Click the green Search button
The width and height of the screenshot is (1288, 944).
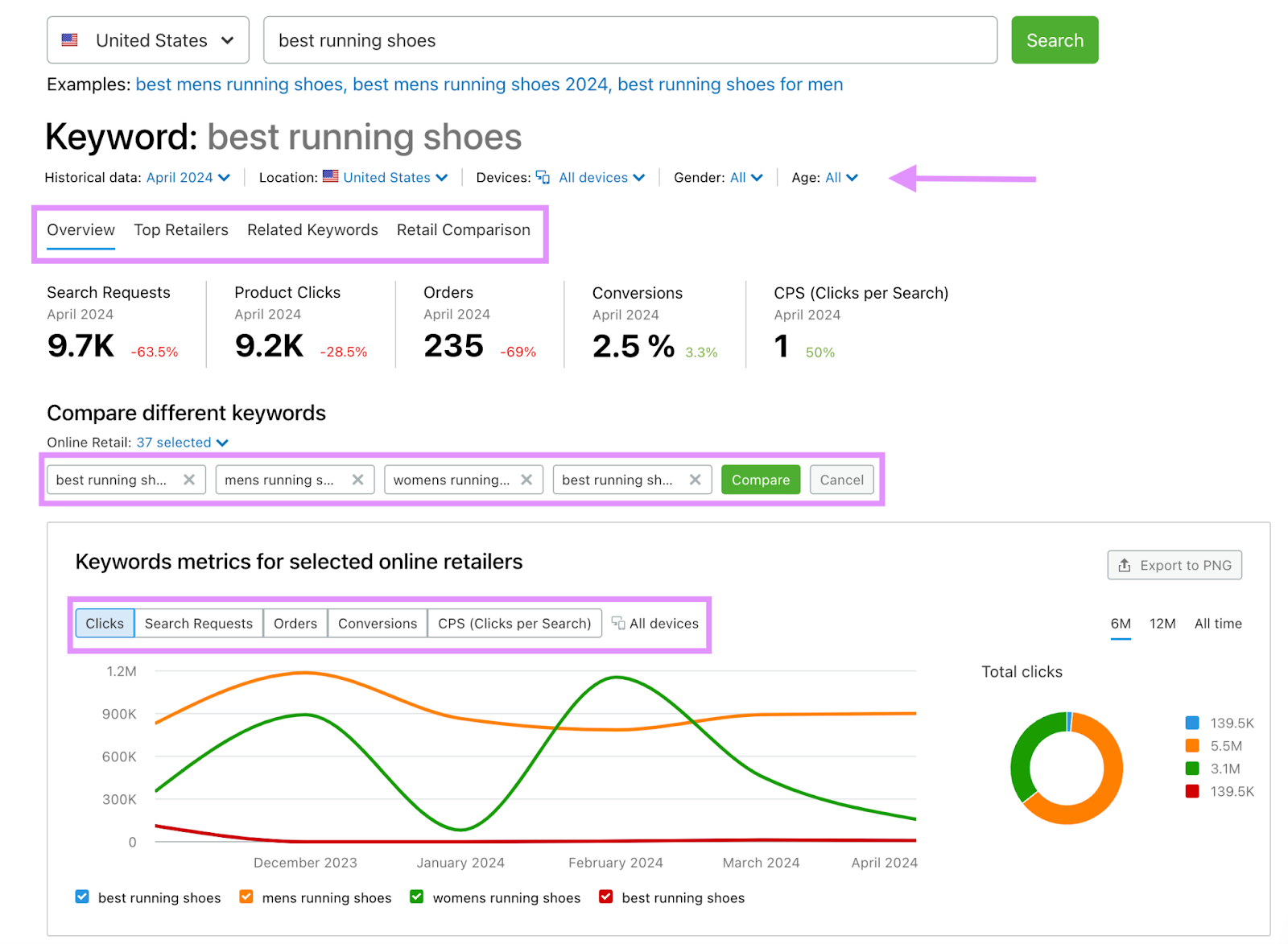pyautogui.click(x=1054, y=40)
